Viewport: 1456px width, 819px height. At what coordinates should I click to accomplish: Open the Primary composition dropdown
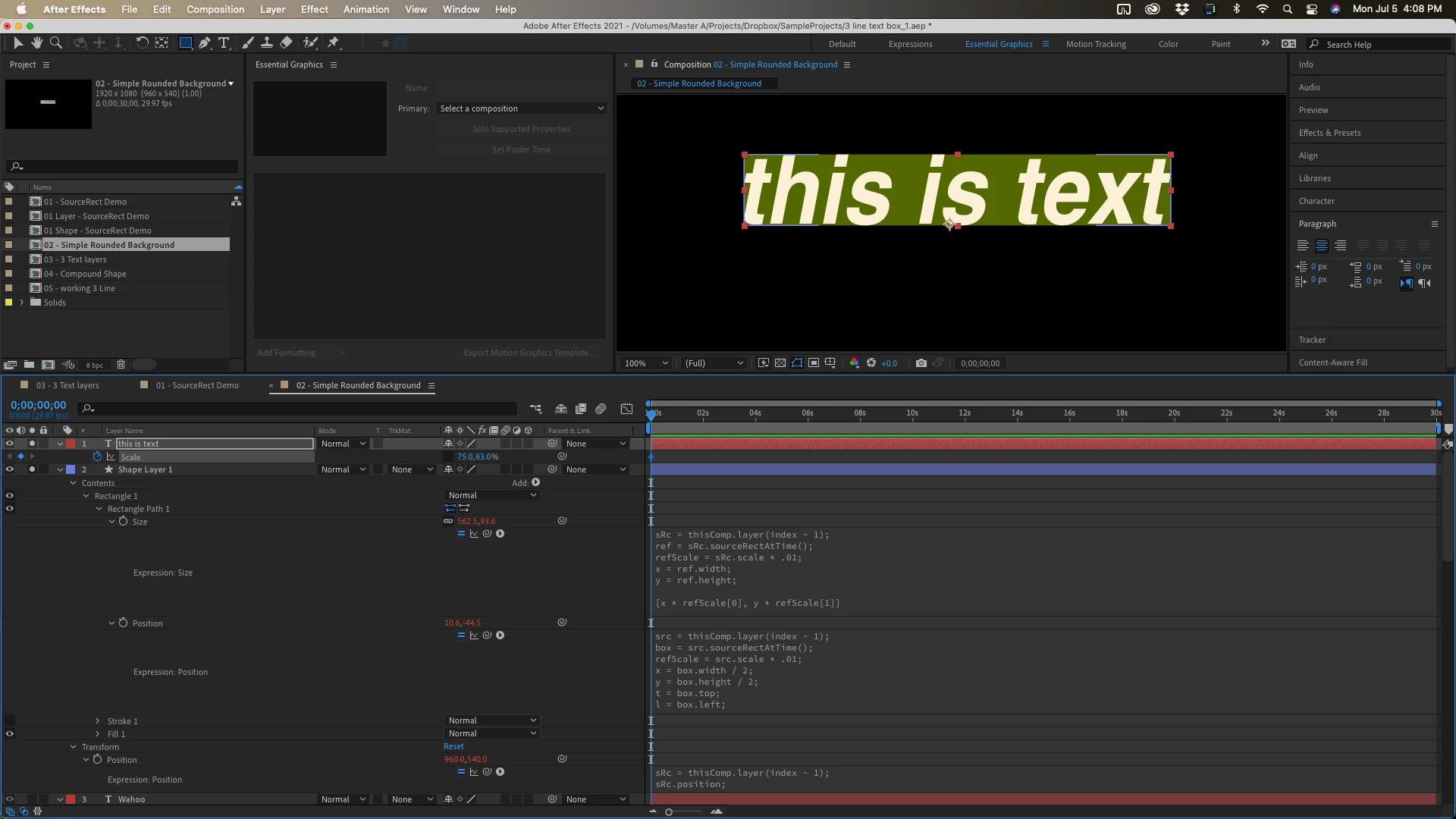522,108
